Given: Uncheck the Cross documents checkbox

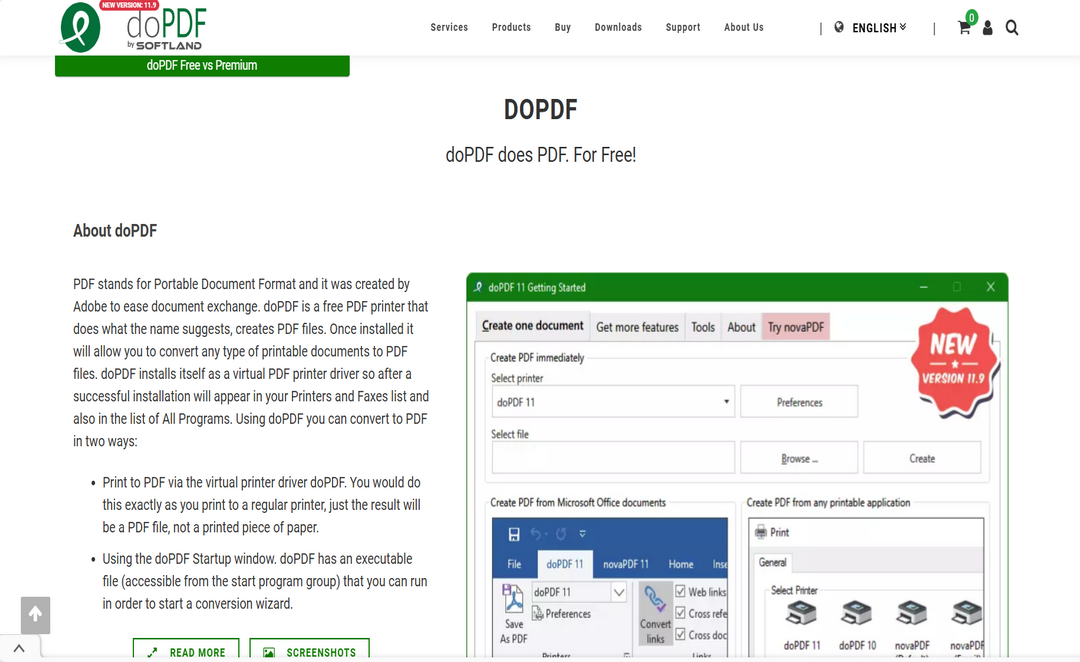Looking at the screenshot, I should tap(679, 634).
